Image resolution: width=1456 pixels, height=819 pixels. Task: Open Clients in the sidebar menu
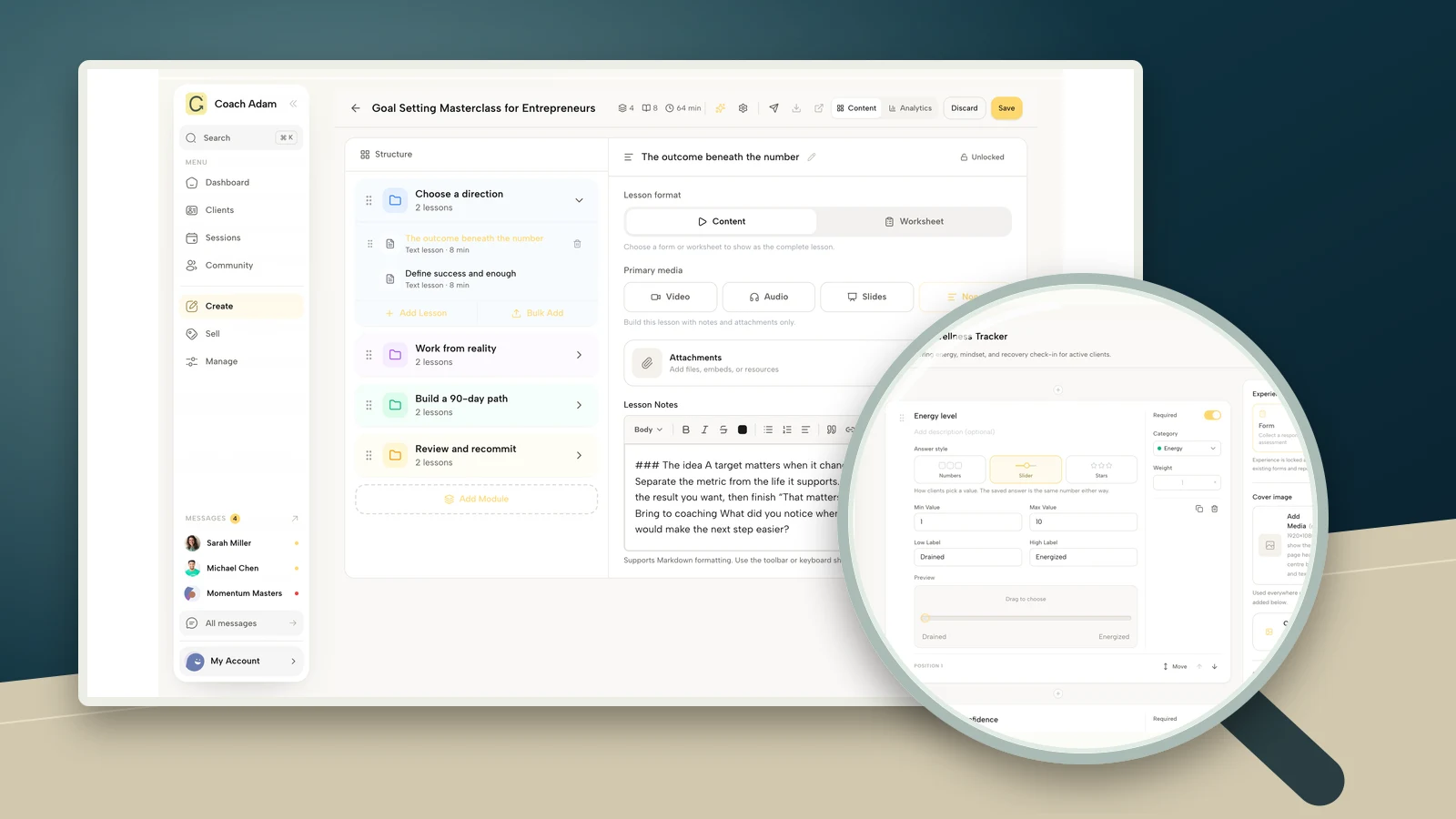click(x=241, y=210)
